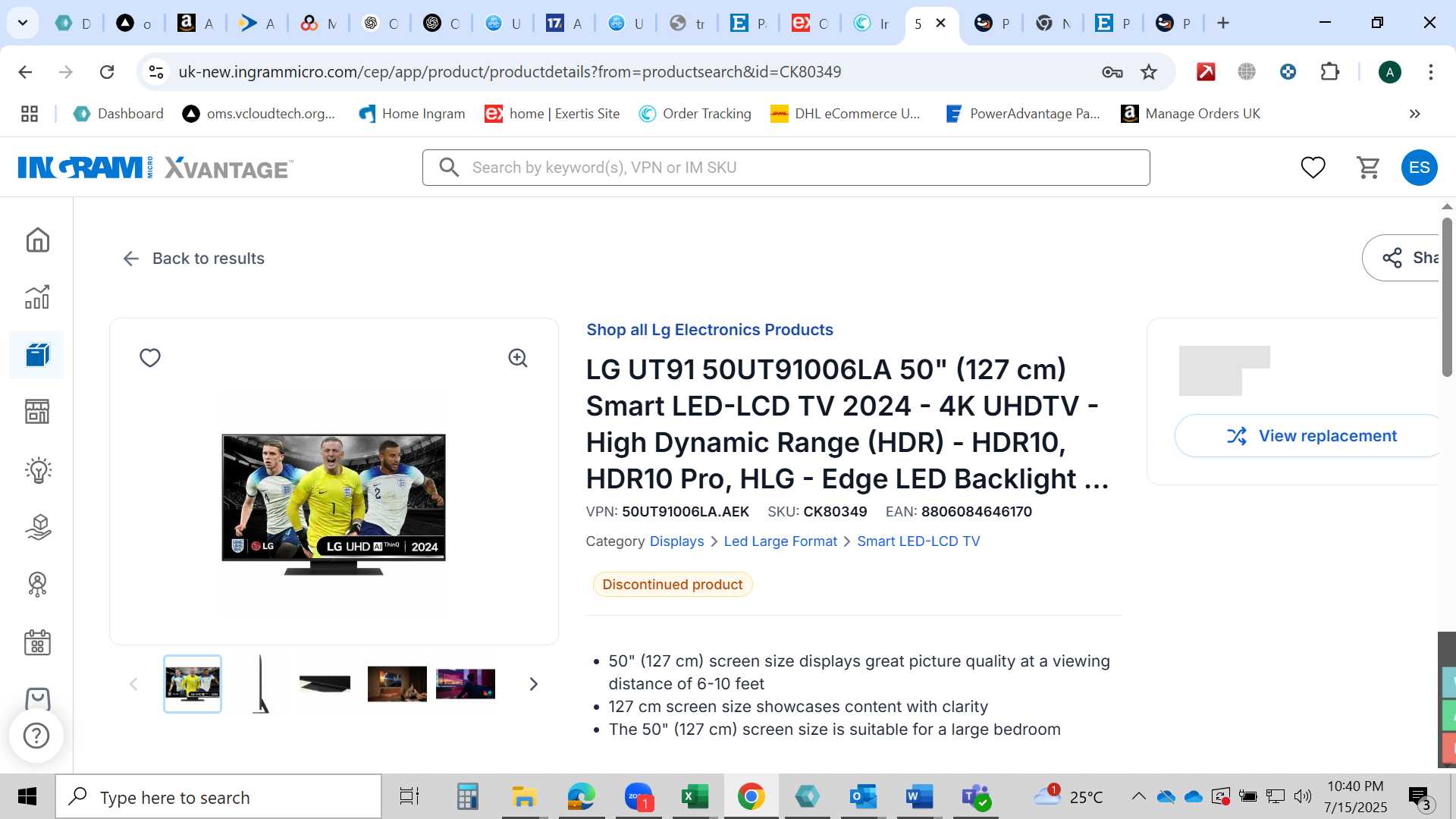The image size is (1456, 819).
Task: Select the purple gaming scene thumbnail
Action: click(x=465, y=684)
